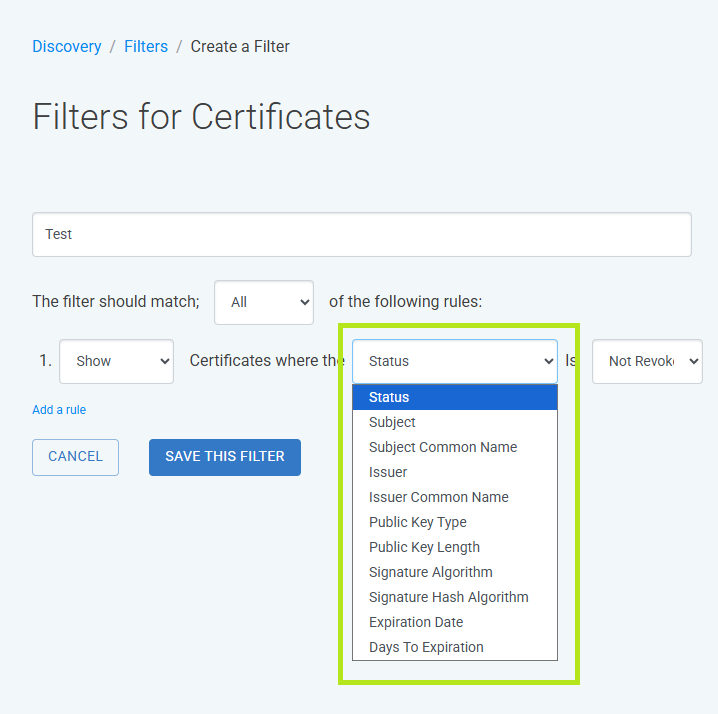Select Public Key Length option

[x=455, y=547]
